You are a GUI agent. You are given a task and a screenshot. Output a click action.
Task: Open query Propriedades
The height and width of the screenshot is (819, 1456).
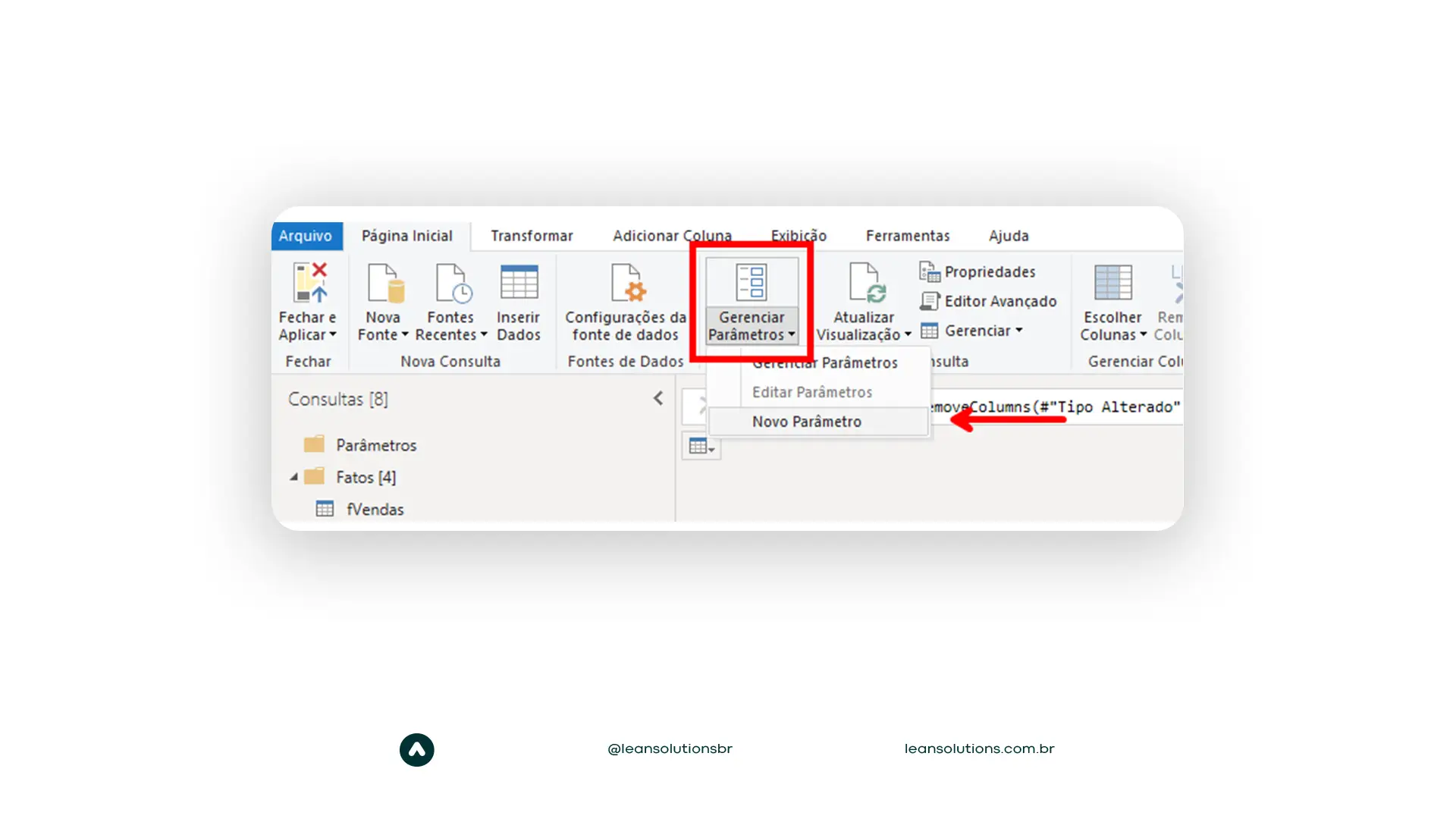pos(977,271)
